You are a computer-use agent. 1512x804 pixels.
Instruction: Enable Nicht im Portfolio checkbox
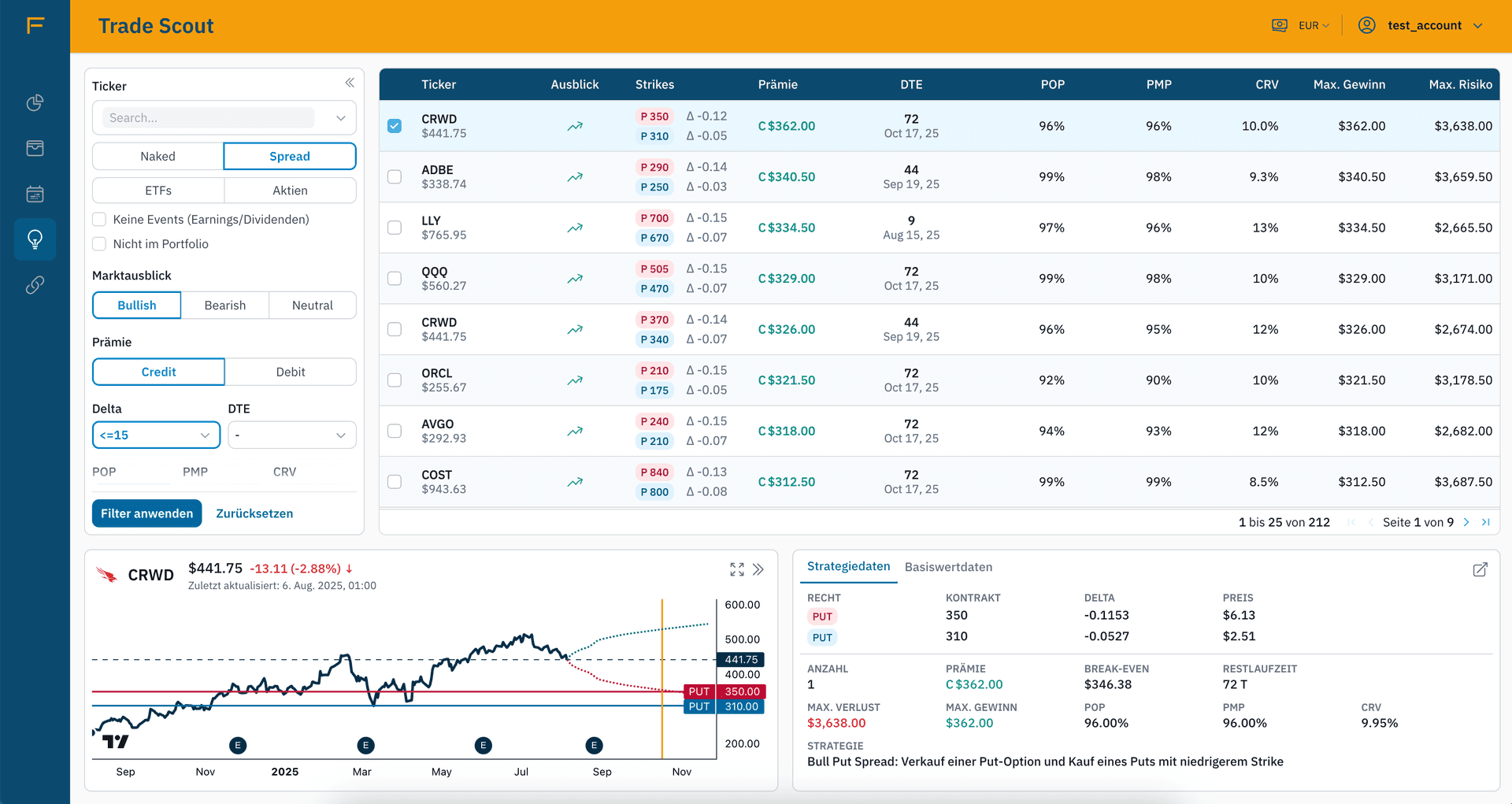click(x=99, y=244)
